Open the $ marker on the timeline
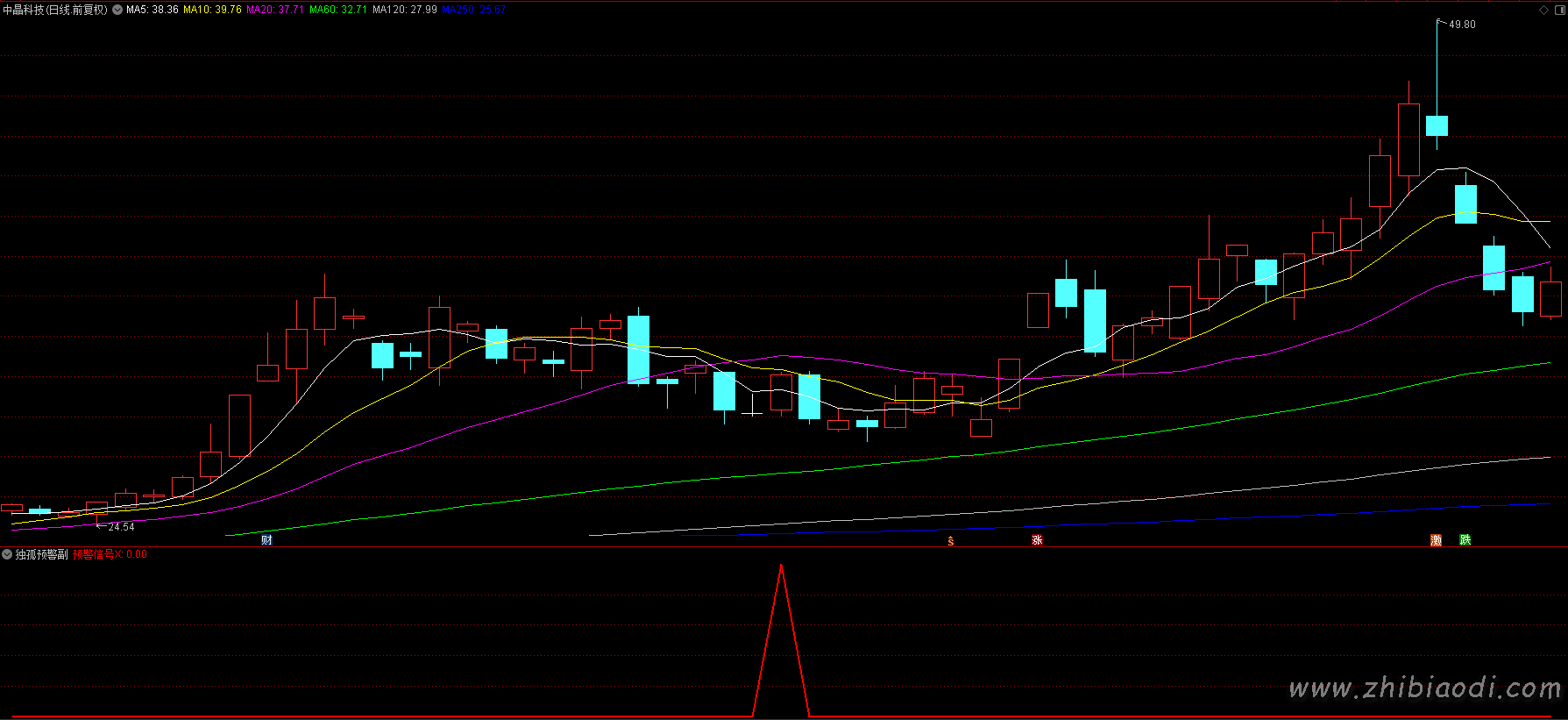The image size is (1568, 720). click(950, 541)
